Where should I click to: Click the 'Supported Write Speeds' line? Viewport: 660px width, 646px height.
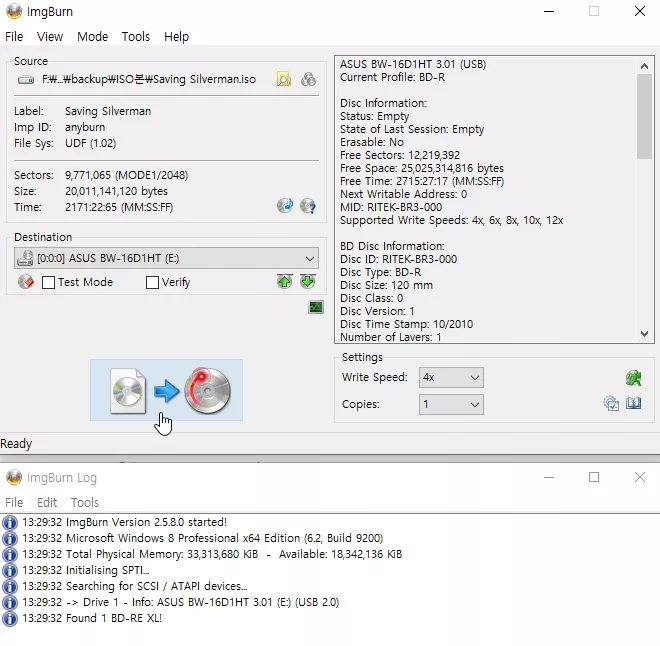(451, 220)
